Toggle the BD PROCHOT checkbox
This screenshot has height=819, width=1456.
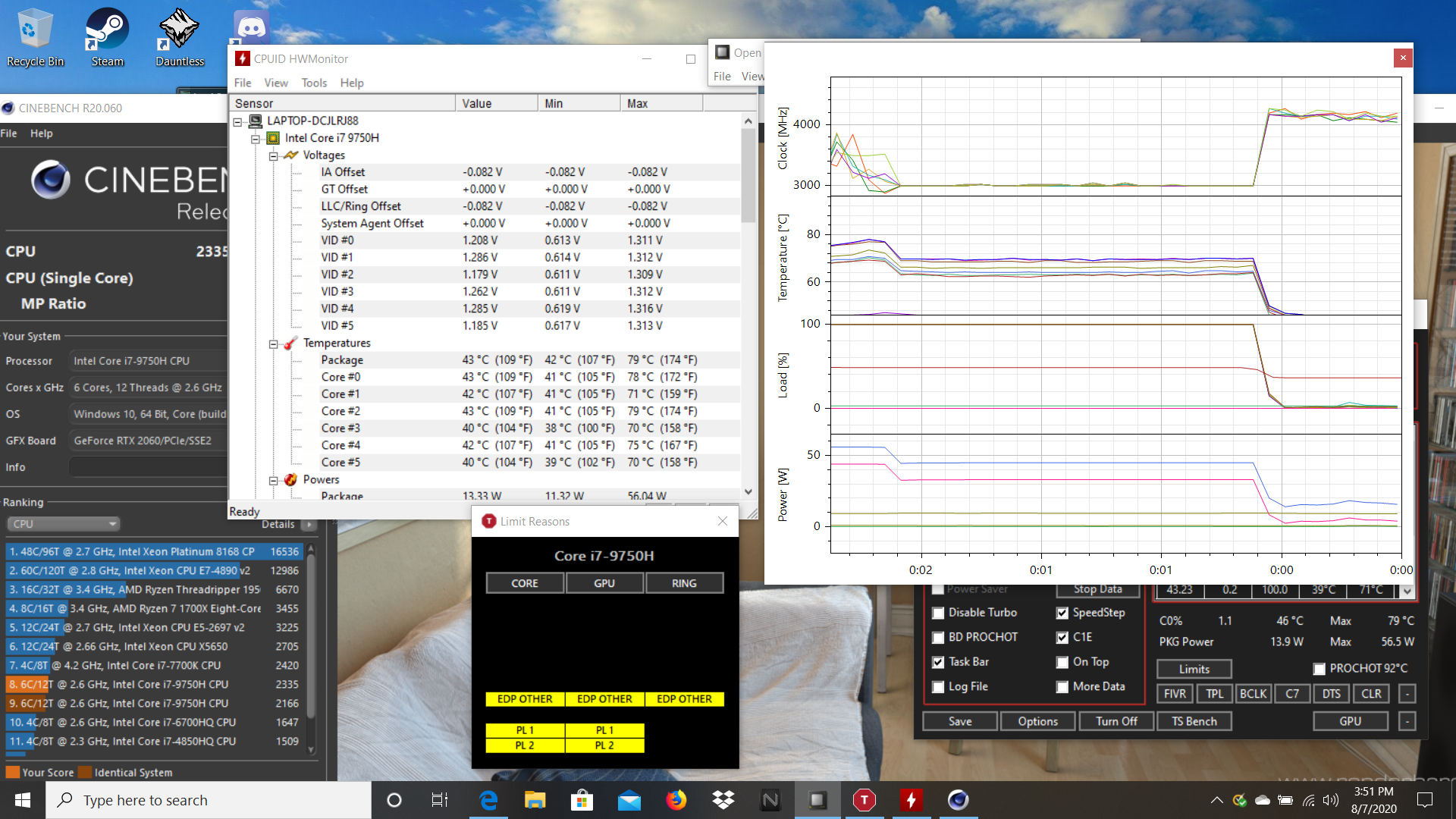coord(938,638)
